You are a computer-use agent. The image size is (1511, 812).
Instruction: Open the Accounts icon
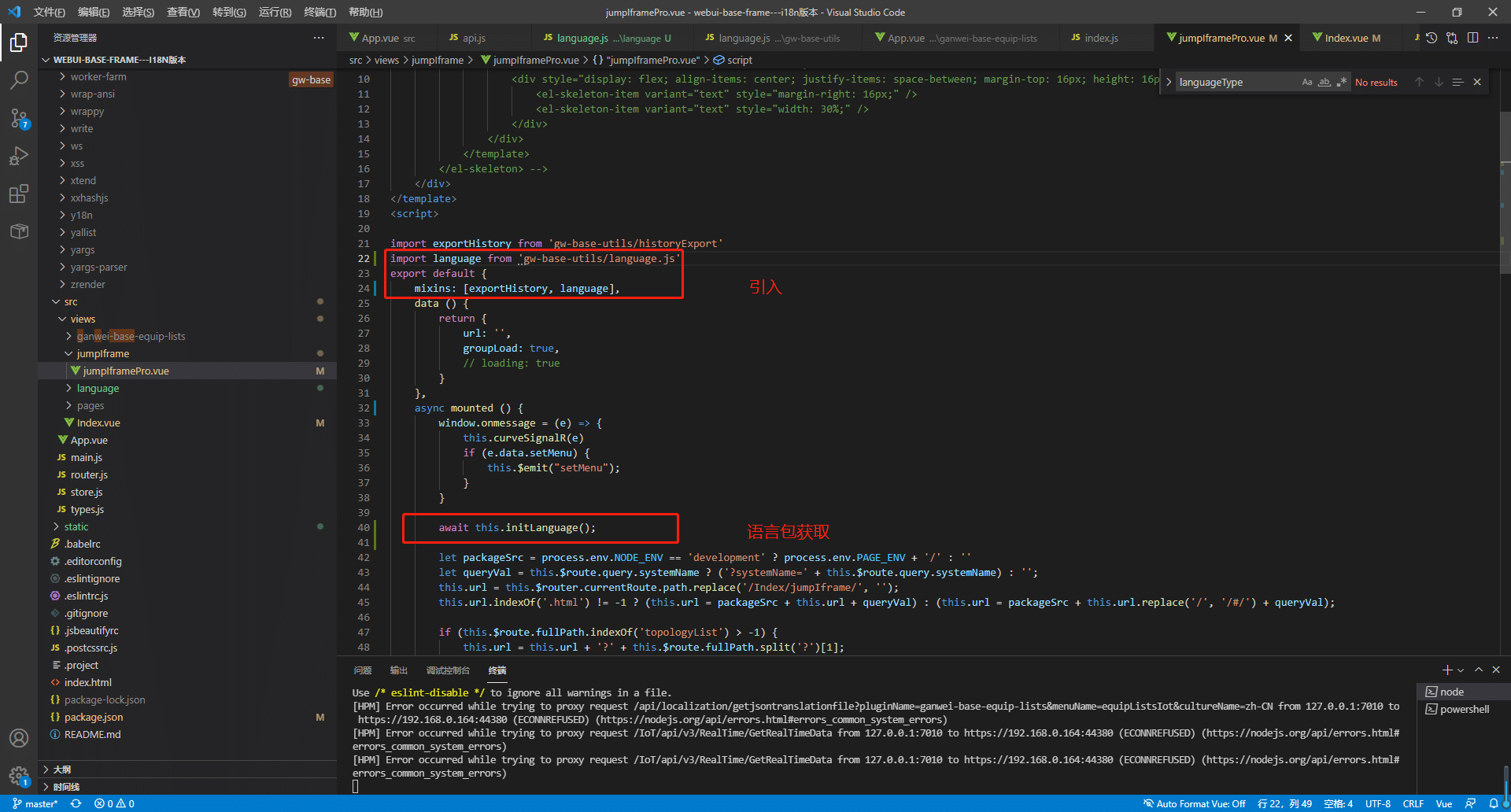(x=19, y=738)
